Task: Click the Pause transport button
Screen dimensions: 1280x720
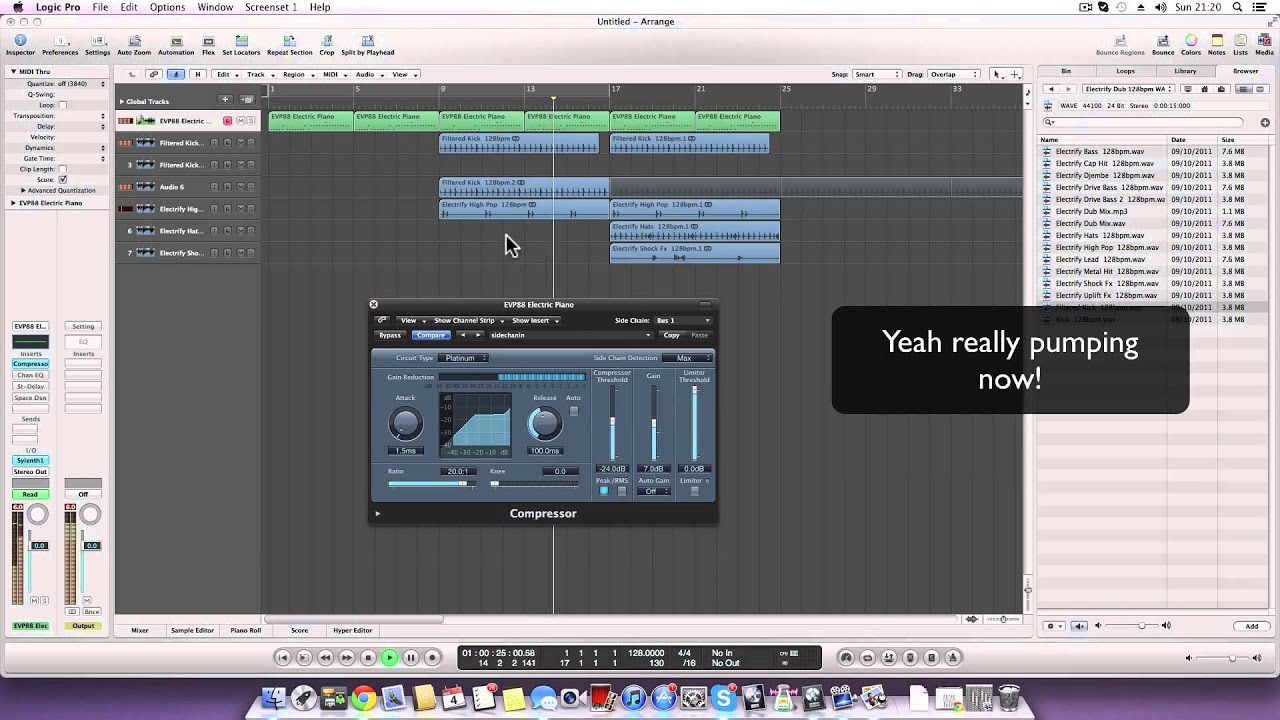Action: tap(411, 657)
